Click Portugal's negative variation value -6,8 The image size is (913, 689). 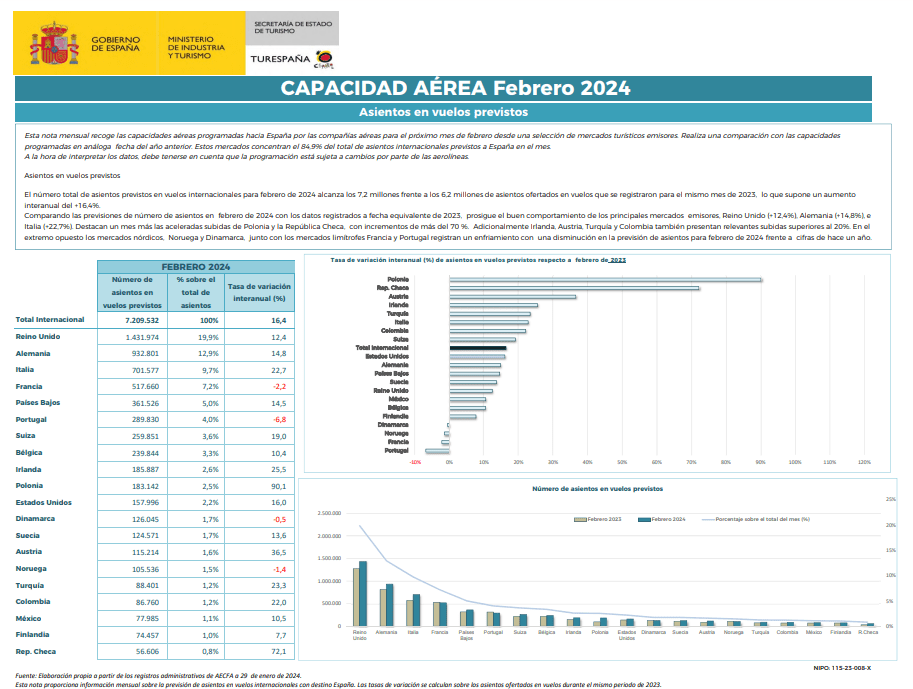tap(278, 419)
